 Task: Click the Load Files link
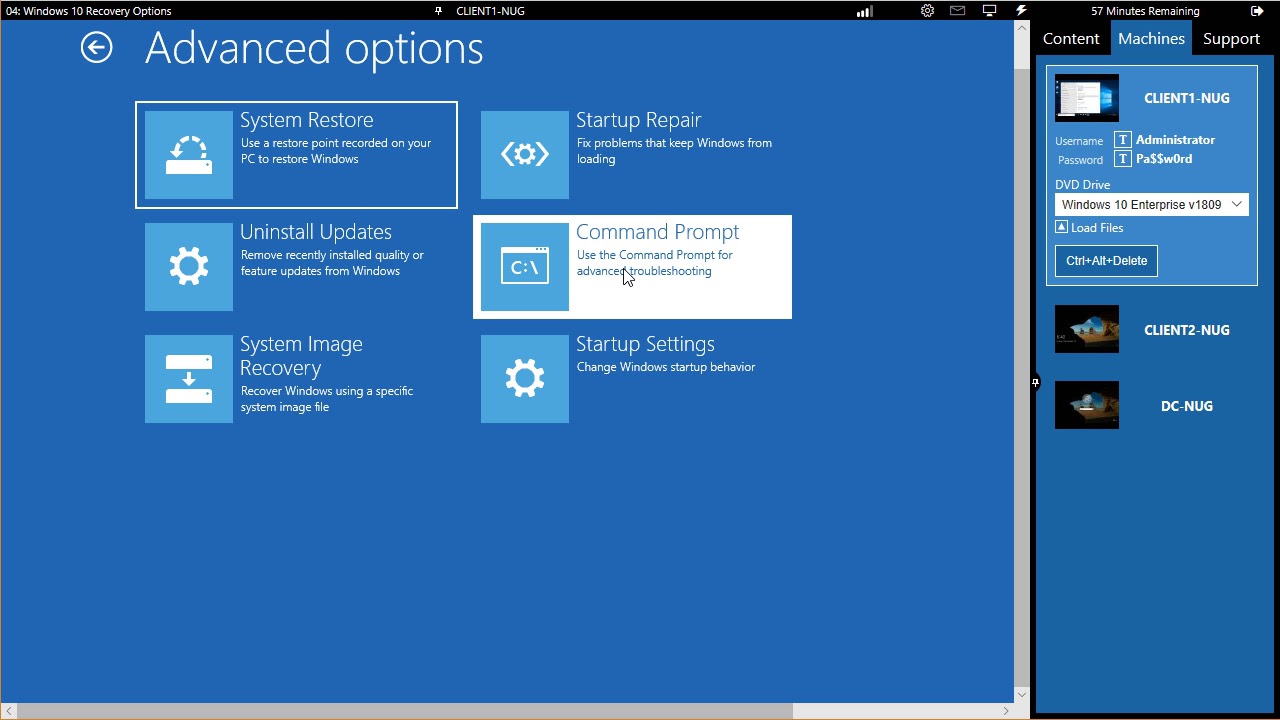click(x=1097, y=228)
